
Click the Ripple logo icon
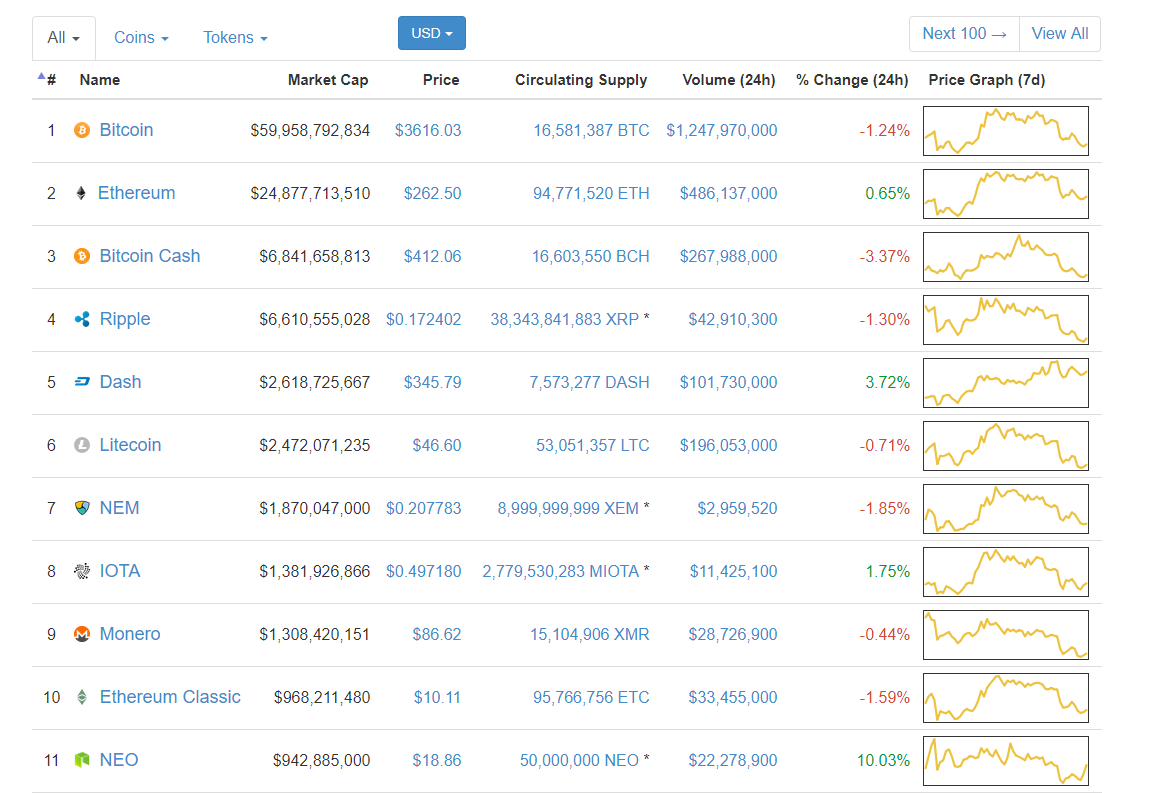point(82,320)
